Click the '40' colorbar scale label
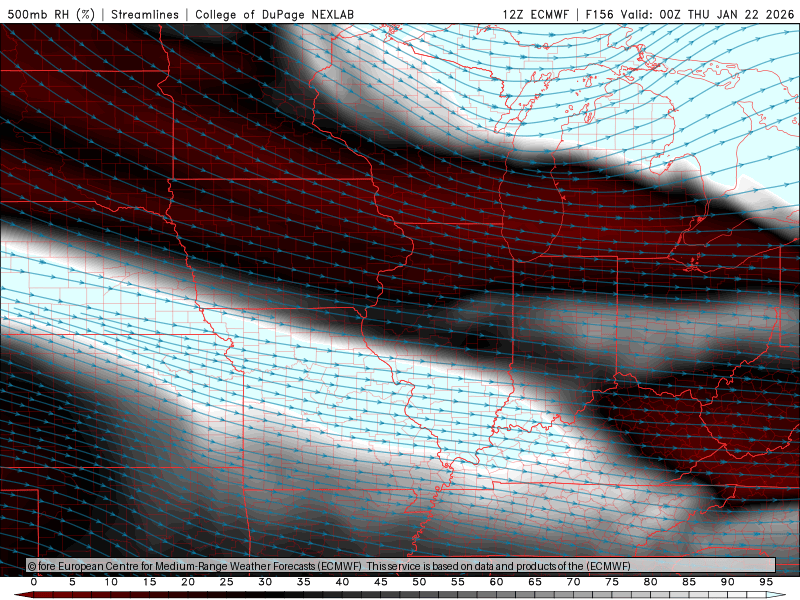Image resolution: width=800 pixels, height=600 pixels. (x=342, y=582)
